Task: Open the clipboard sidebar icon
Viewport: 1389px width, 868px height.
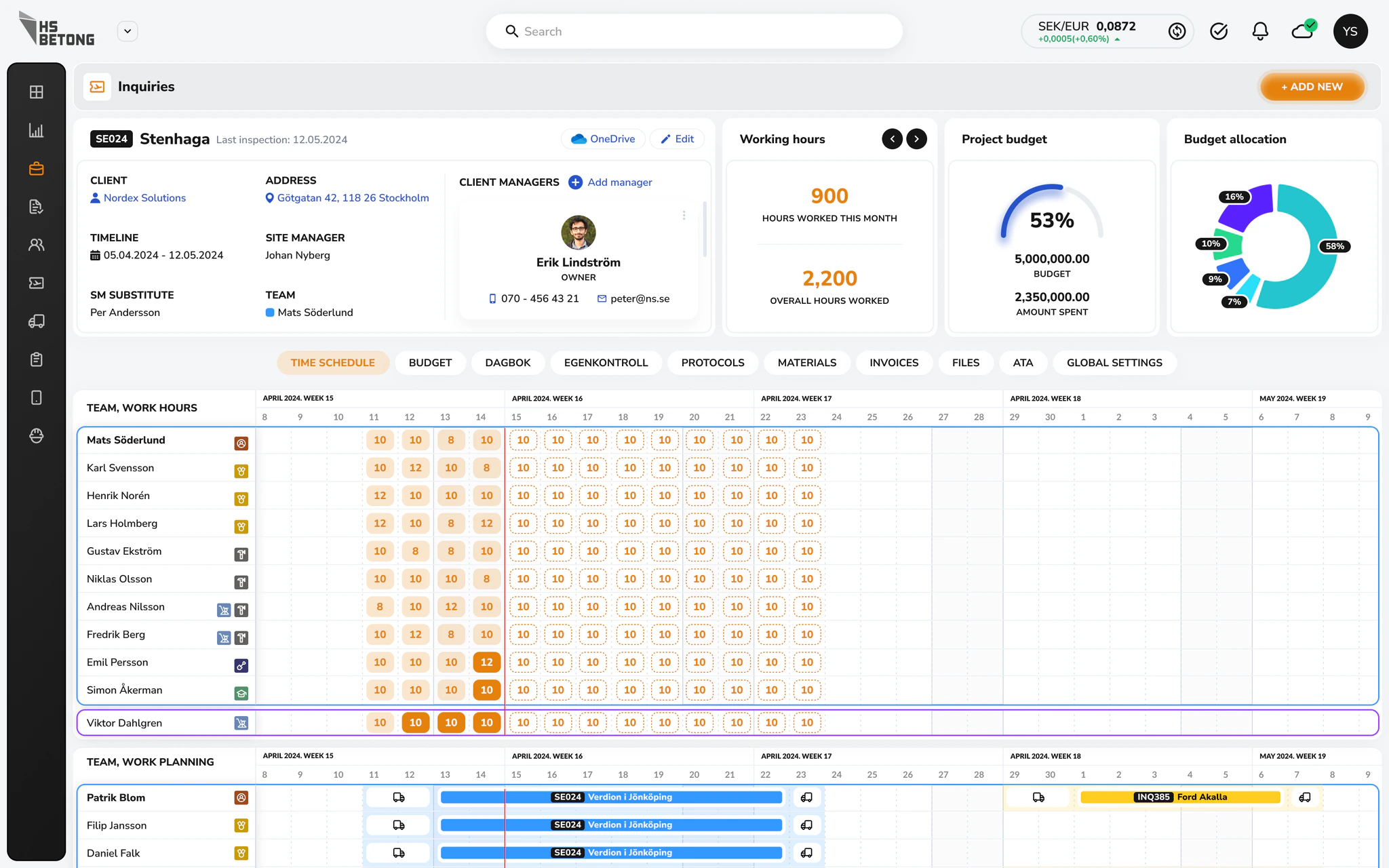Action: [37, 359]
